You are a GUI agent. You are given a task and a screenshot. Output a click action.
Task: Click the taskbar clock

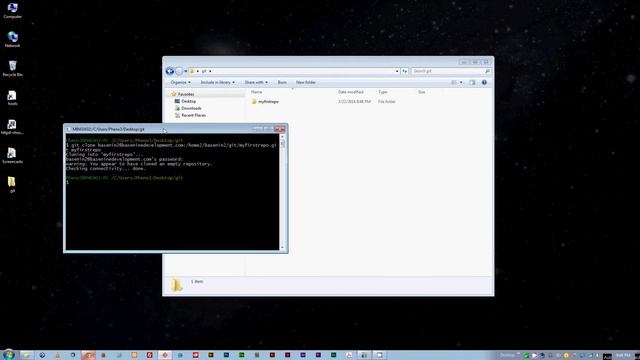pyautogui.click(x=623, y=356)
